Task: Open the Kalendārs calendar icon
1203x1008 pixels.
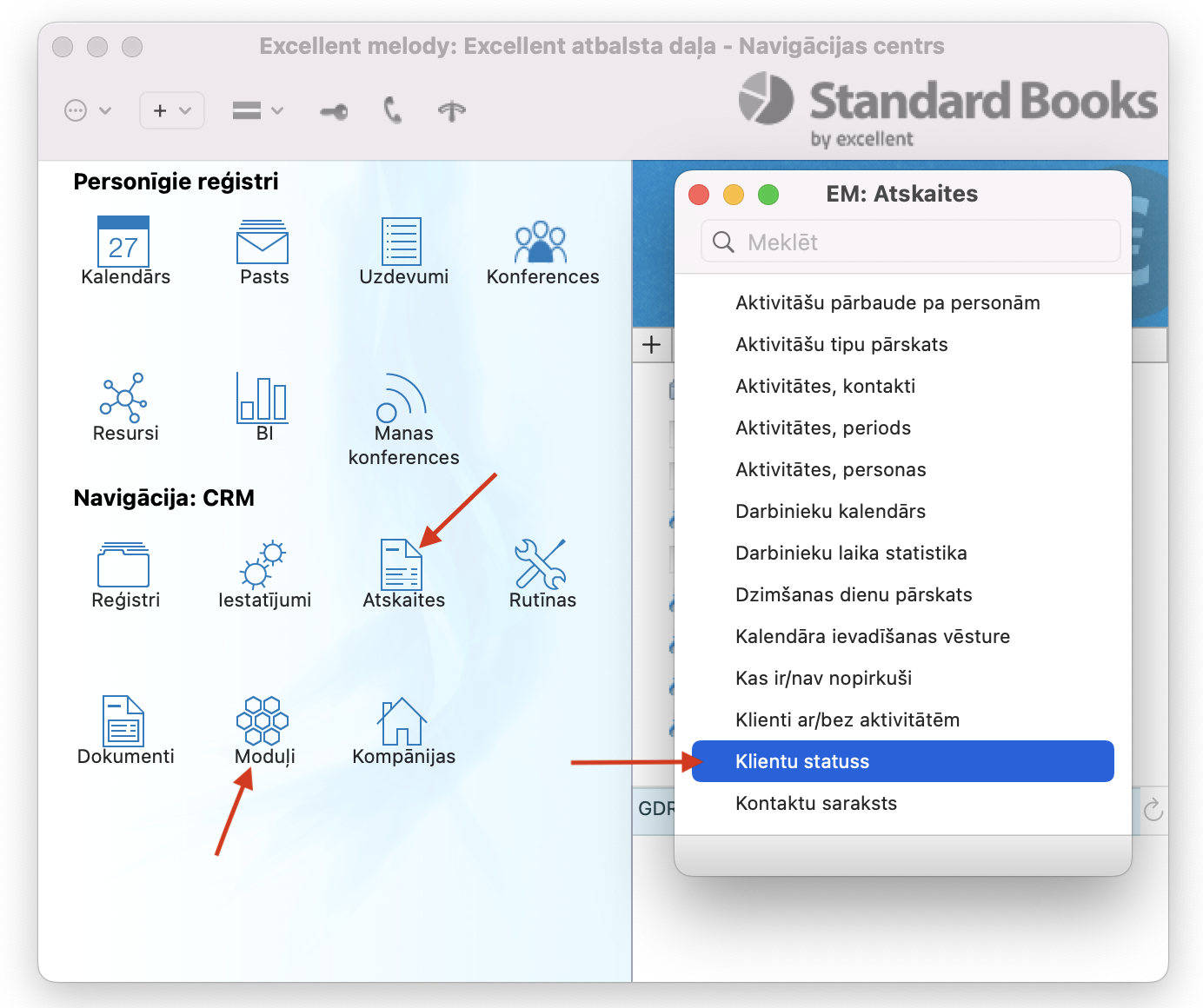Action: tap(123, 242)
